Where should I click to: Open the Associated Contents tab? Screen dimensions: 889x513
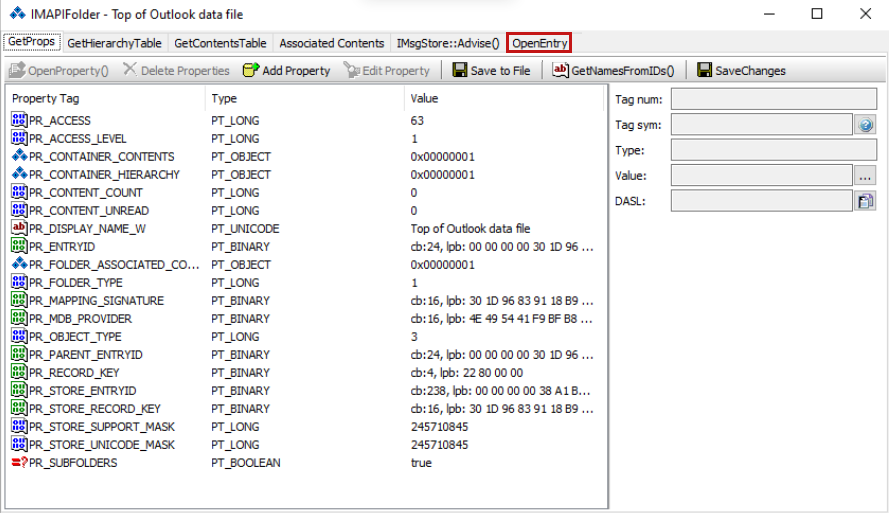(332, 43)
